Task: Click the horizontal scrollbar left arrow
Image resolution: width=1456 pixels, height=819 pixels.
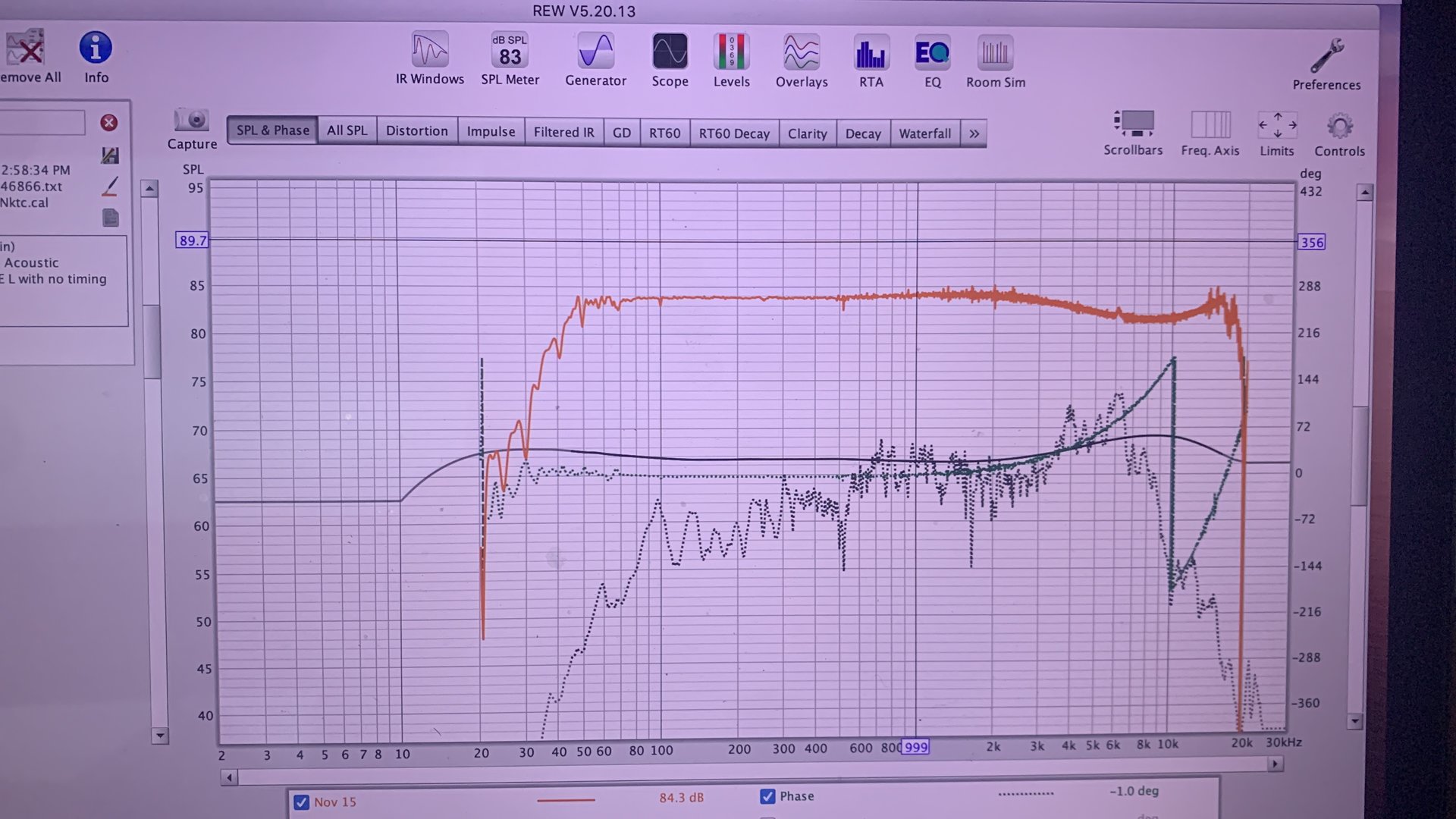Action: point(229,777)
